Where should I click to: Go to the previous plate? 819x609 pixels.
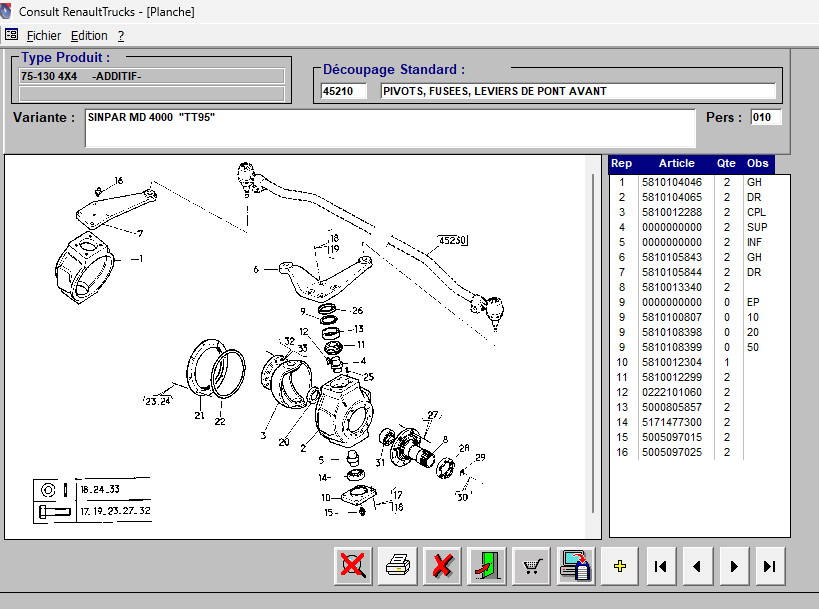click(697, 566)
